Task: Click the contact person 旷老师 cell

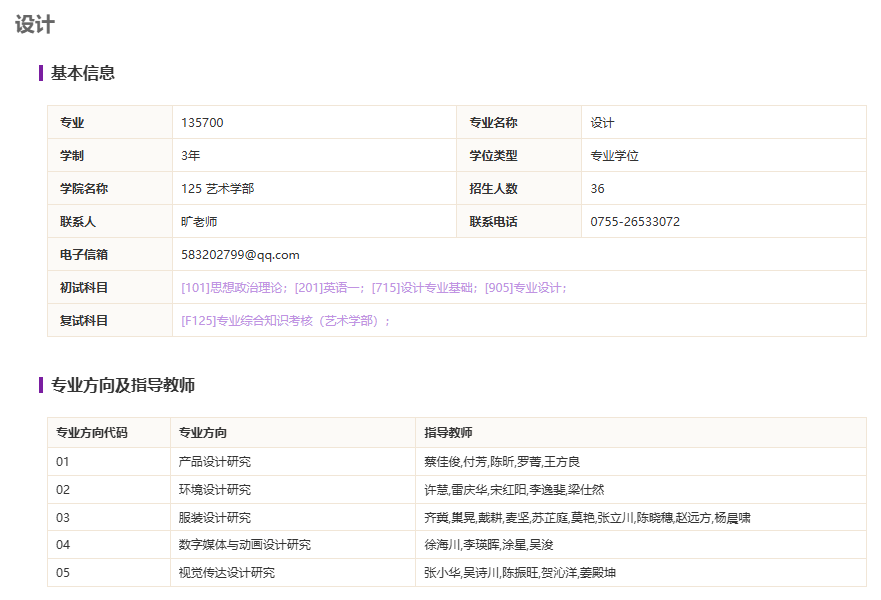Action: (x=199, y=222)
